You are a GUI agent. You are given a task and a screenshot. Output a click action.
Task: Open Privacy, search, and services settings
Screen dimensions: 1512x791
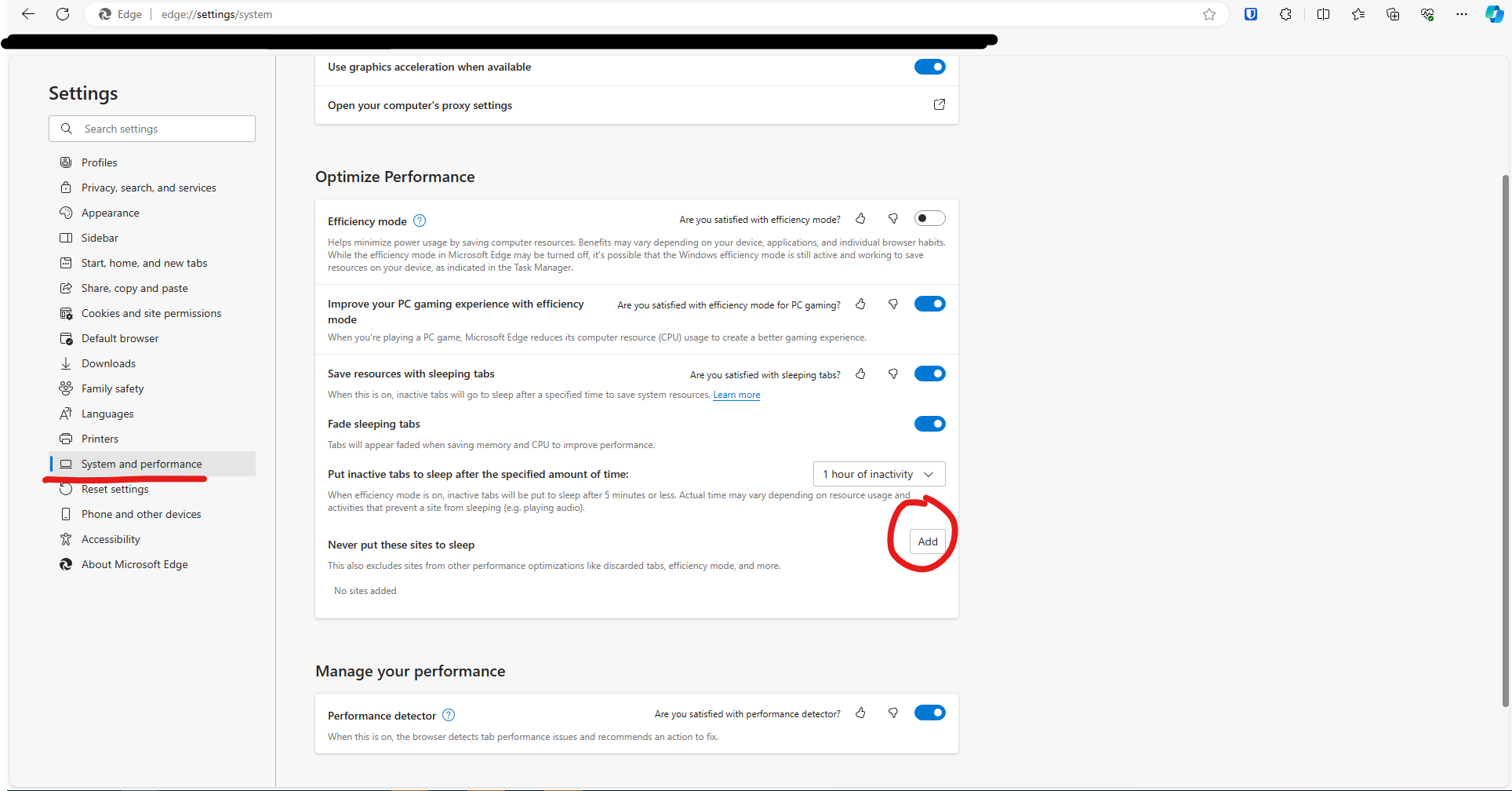pos(148,188)
